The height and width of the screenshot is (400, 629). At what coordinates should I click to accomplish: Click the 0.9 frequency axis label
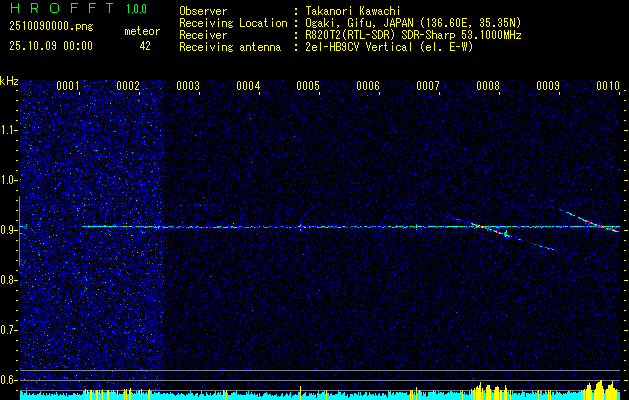click(8, 230)
